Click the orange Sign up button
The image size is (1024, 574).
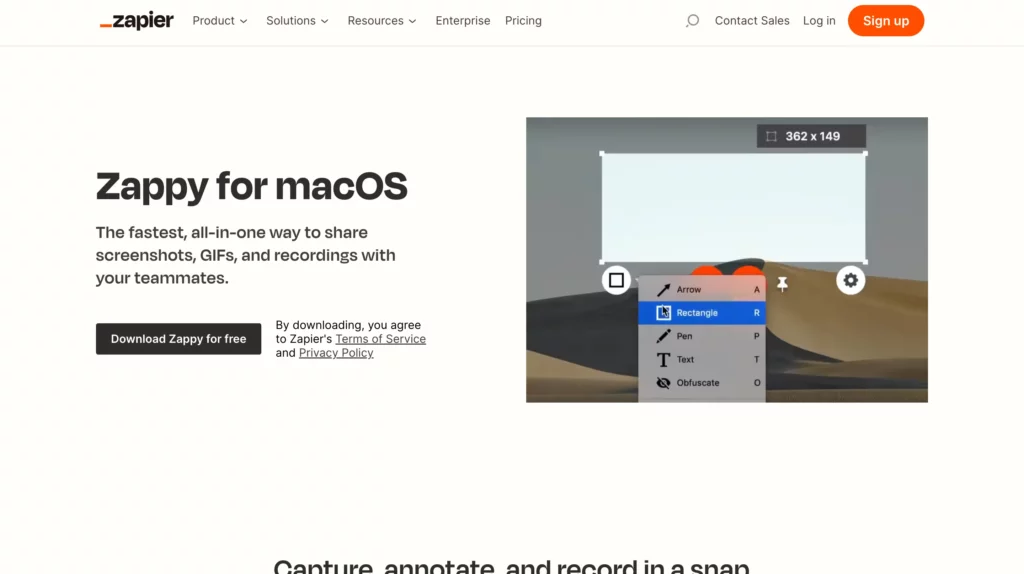886,21
